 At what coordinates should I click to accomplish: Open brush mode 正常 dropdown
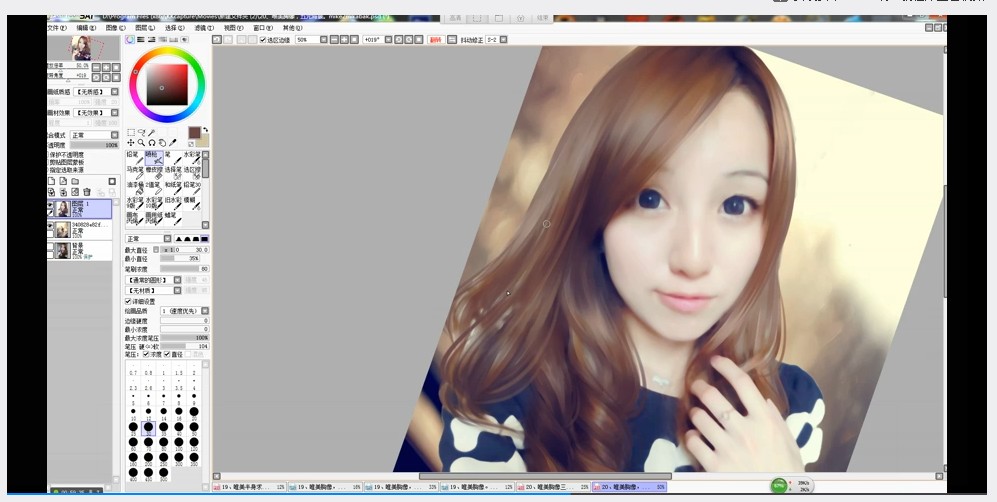[x=149, y=239]
